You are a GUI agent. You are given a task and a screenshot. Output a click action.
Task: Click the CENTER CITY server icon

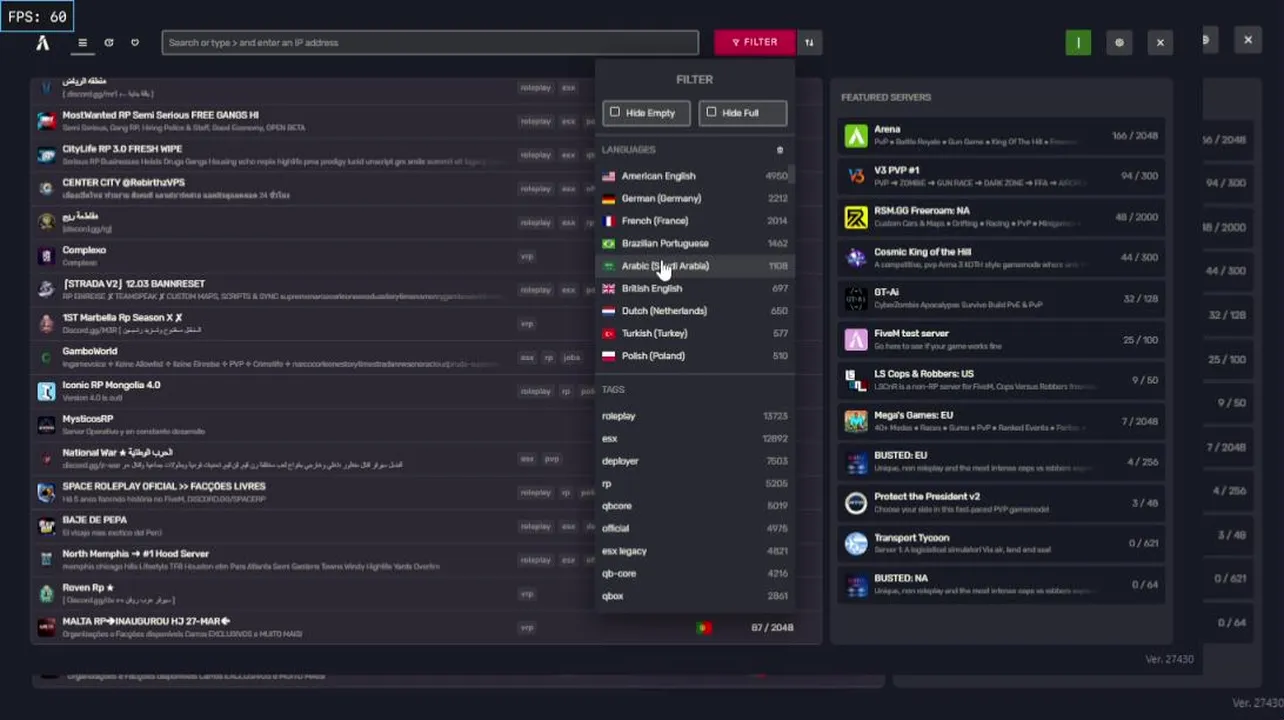[46, 188]
